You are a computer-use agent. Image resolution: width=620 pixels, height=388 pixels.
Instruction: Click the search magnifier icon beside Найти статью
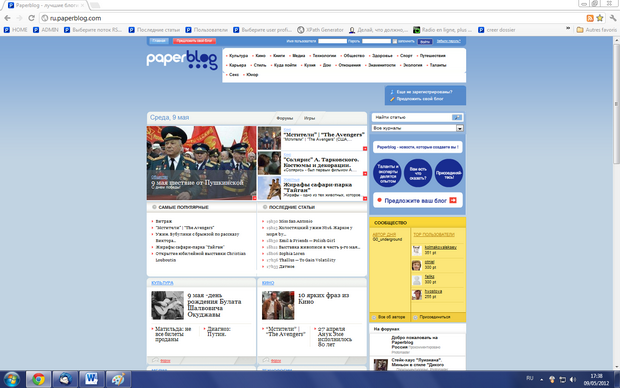pyautogui.click(x=457, y=117)
